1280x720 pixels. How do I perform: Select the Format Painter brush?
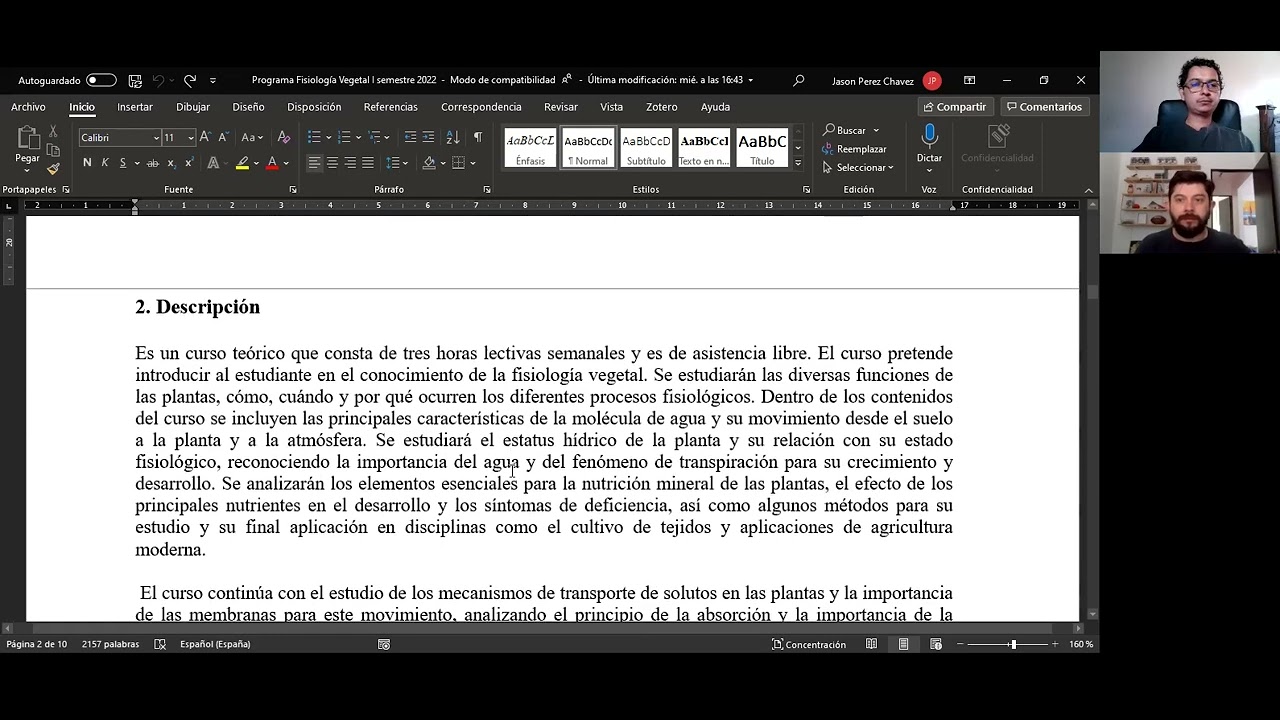pyautogui.click(x=53, y=168)
